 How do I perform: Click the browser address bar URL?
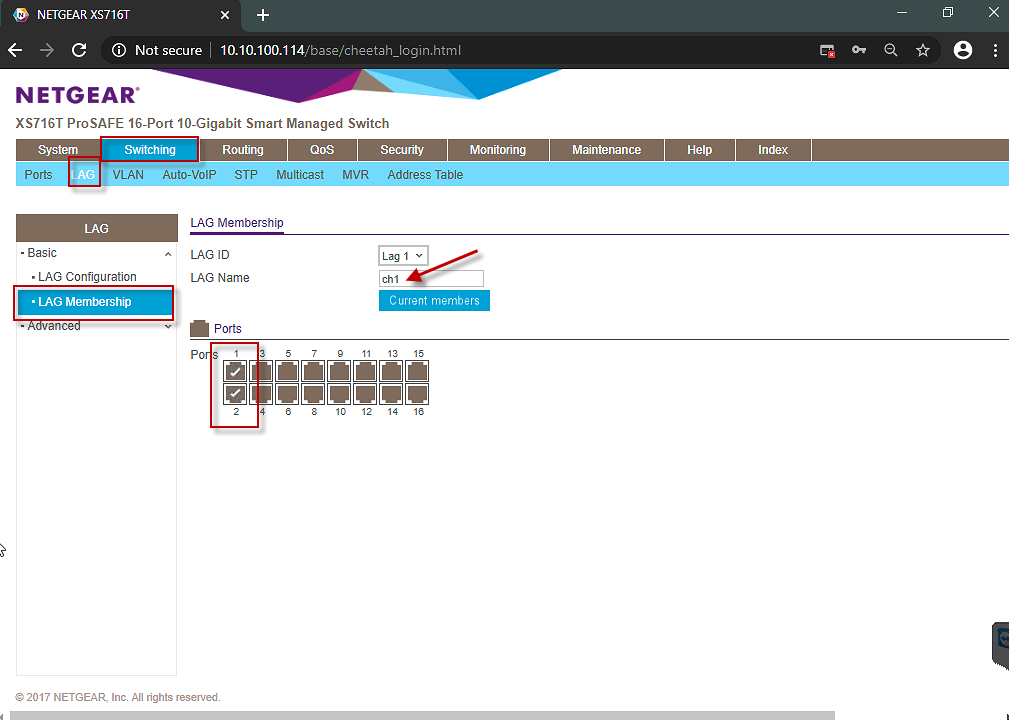point(340,50)
